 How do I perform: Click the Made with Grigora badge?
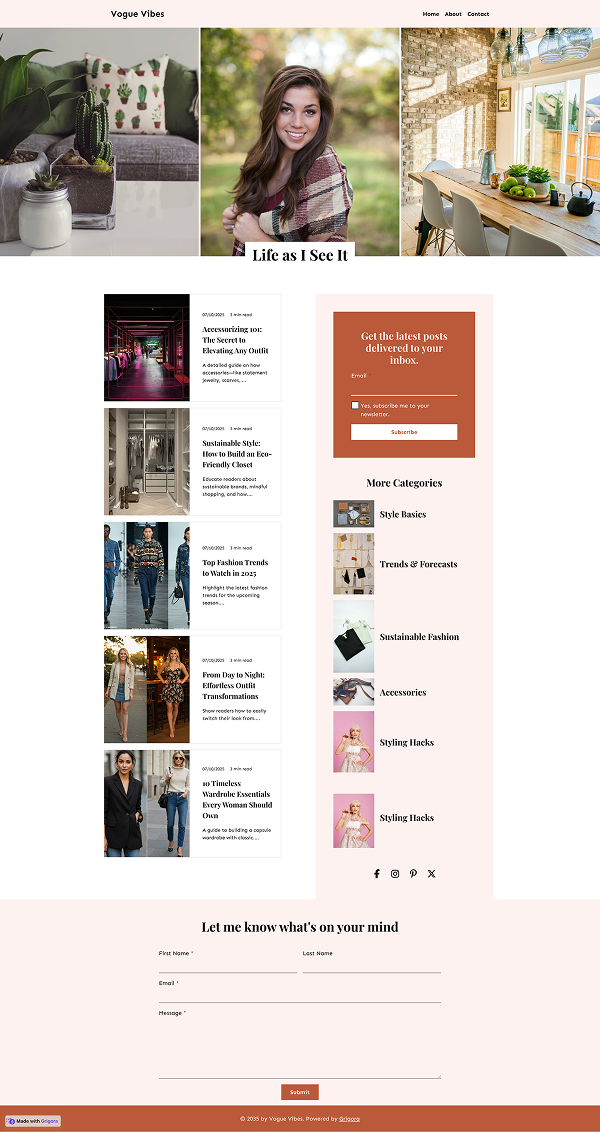(33, 1121)
